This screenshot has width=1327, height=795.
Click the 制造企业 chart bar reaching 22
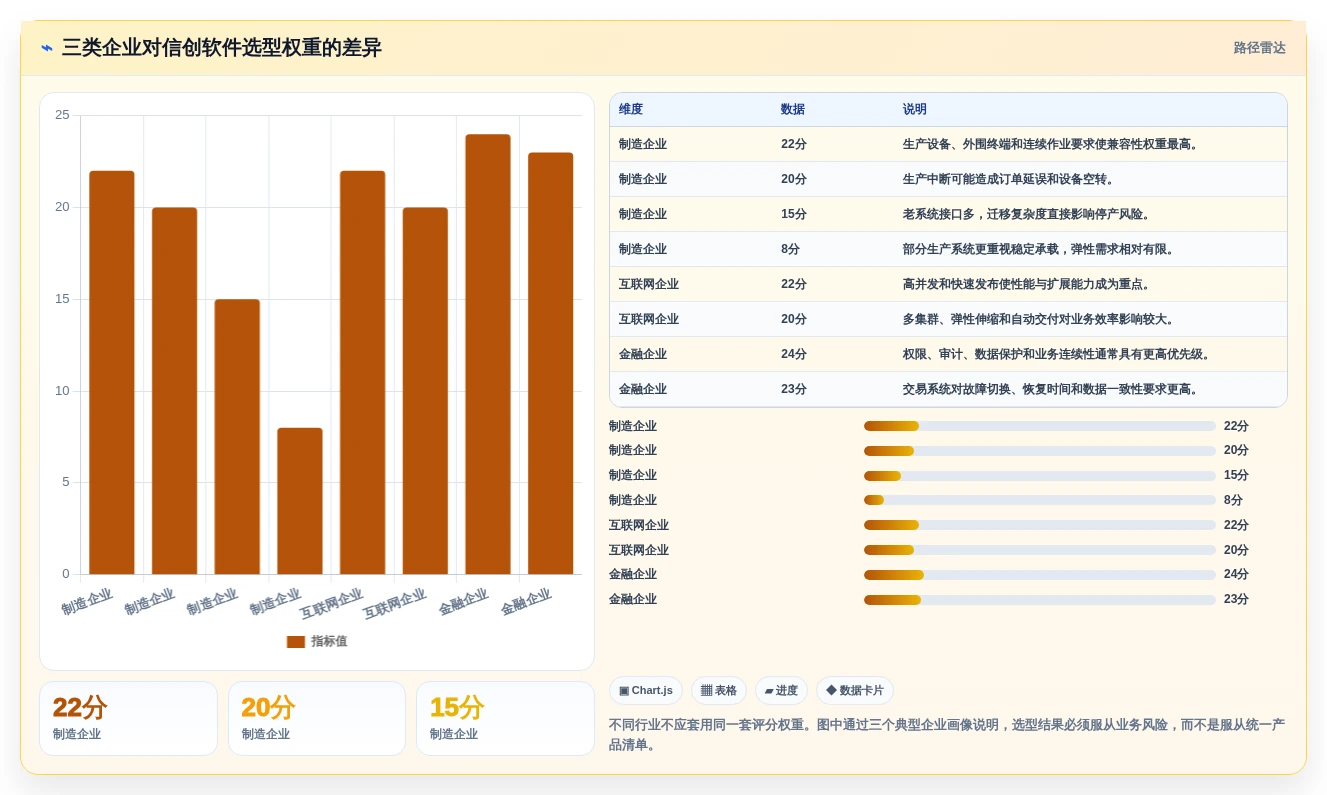[112, 372]
